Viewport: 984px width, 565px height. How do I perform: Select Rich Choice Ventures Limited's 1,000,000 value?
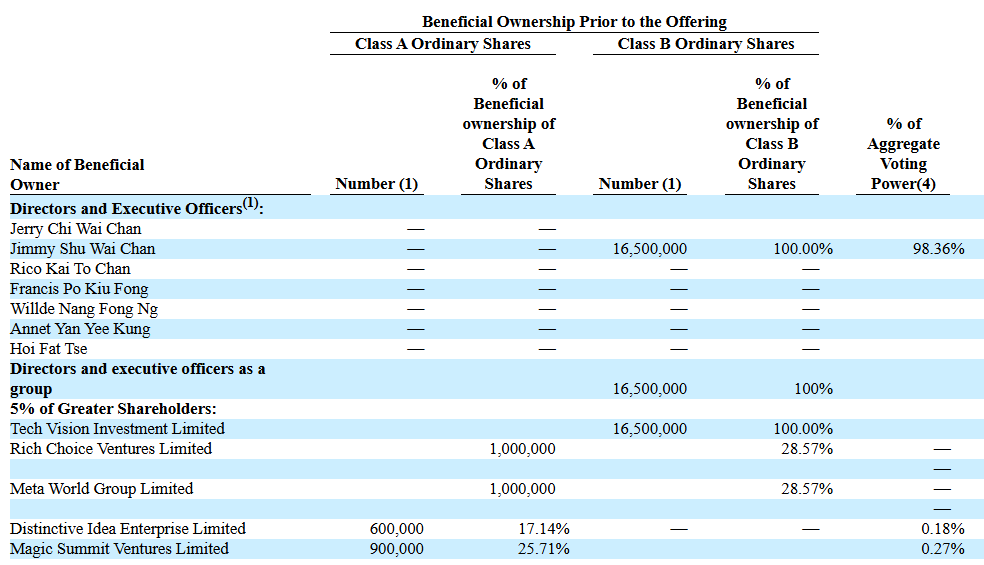click(x=522, y=449)
